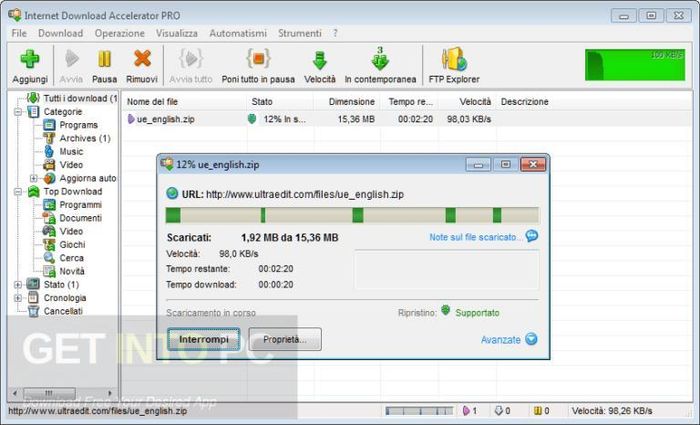Click active downloads count icon in status bar
Screen dimensions: 700x425
point(466,411)
